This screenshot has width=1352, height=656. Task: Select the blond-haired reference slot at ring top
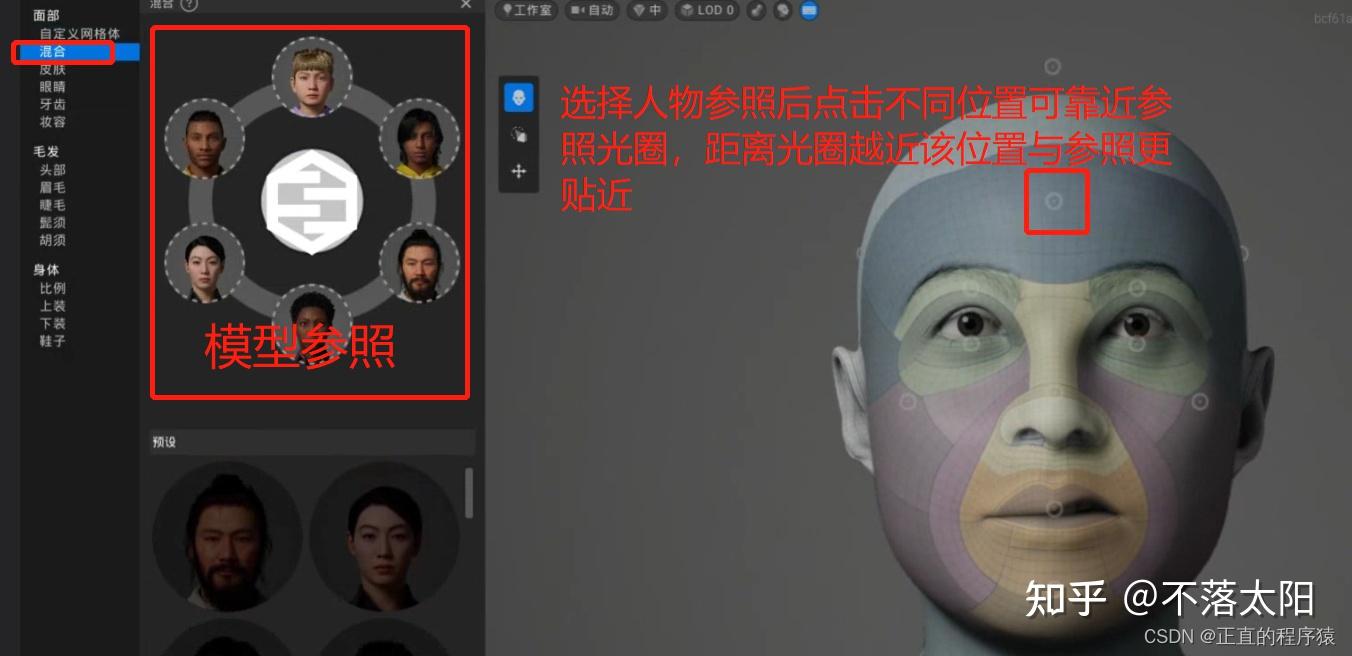pos(312,77)
